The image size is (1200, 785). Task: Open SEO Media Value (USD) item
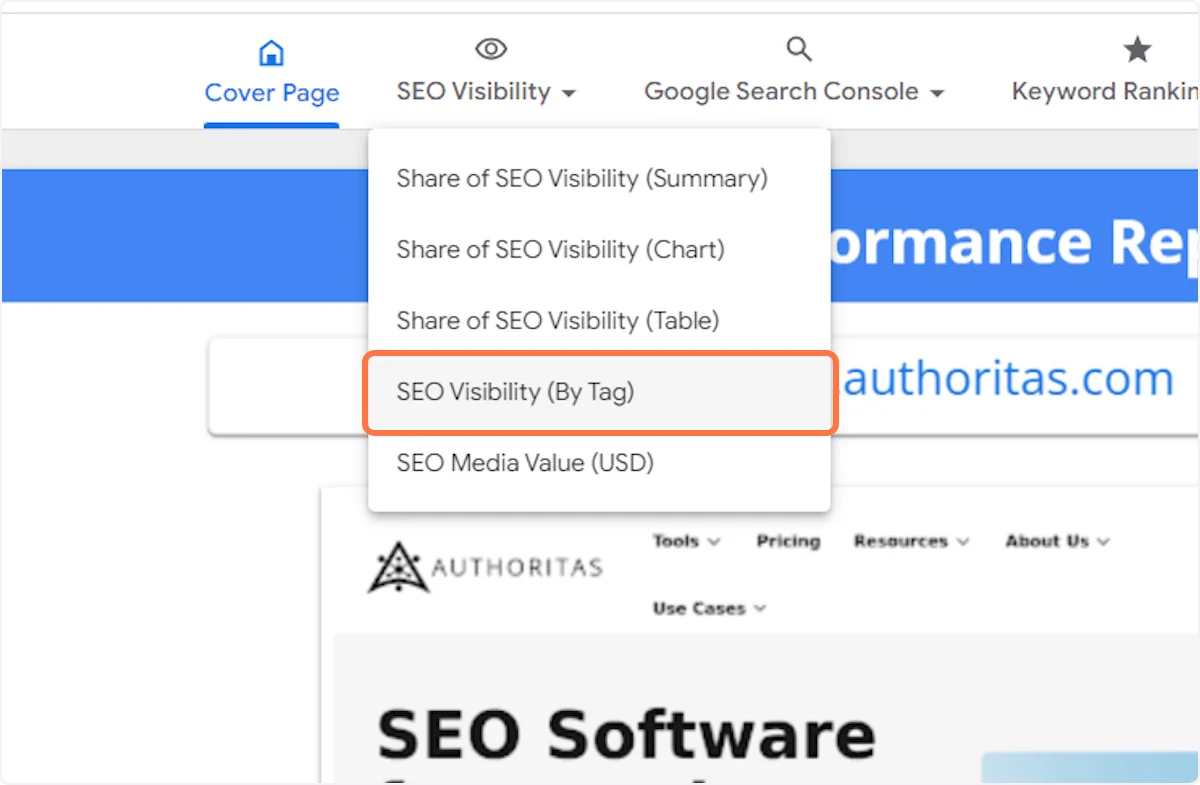[x=524, y=463]
